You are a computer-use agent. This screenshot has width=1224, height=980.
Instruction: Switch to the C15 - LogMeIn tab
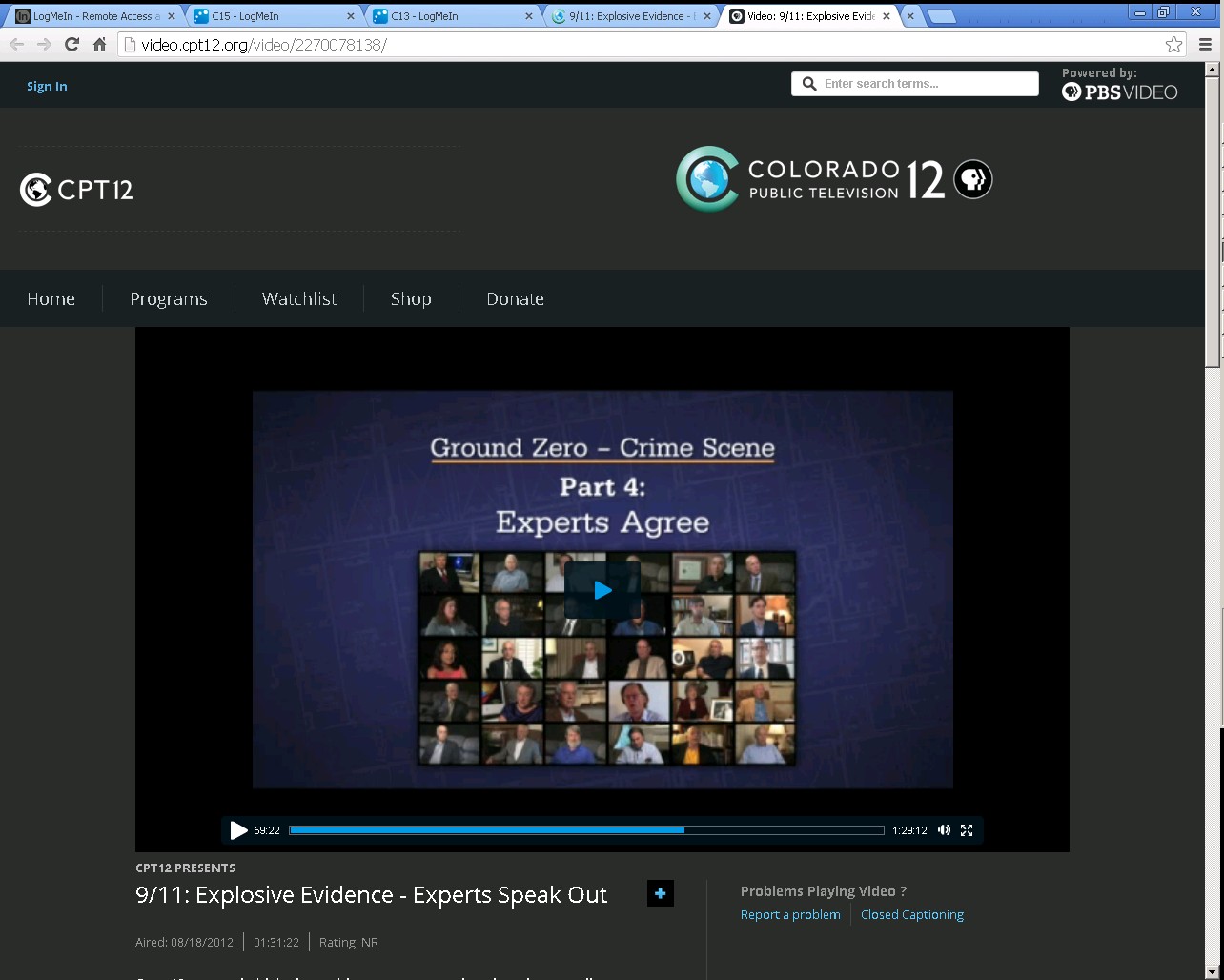pos(272,15)
